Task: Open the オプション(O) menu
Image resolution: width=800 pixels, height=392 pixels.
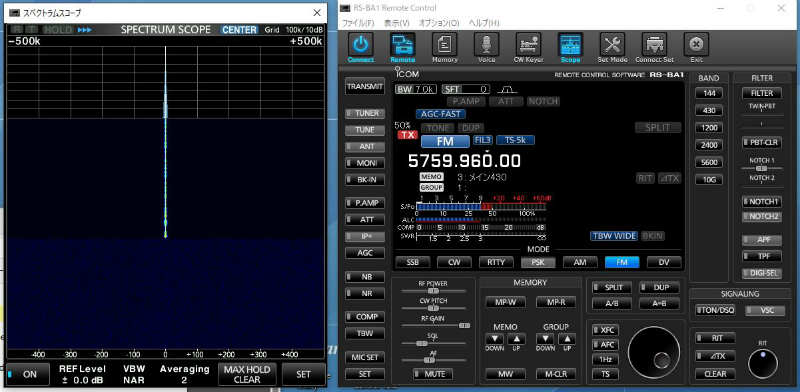Action: coord(439,23)
